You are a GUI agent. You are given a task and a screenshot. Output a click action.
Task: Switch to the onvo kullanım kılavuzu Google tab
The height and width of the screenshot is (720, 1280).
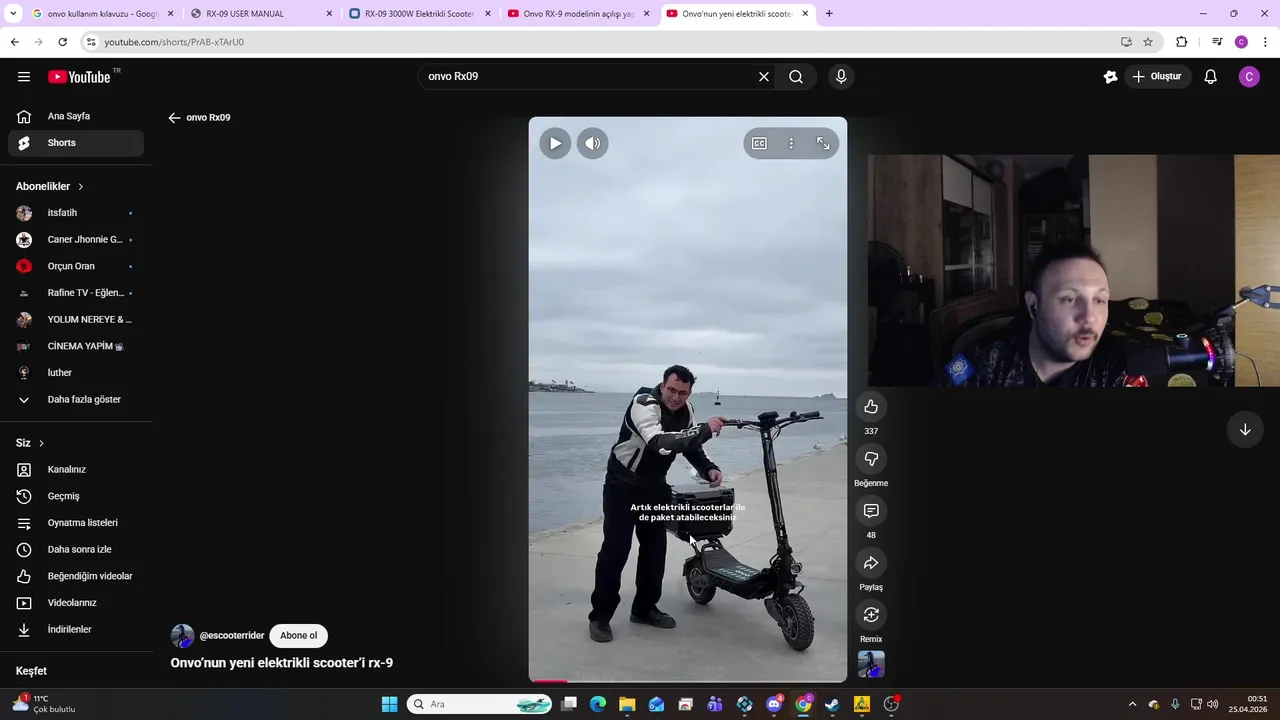tap(103, 14)
